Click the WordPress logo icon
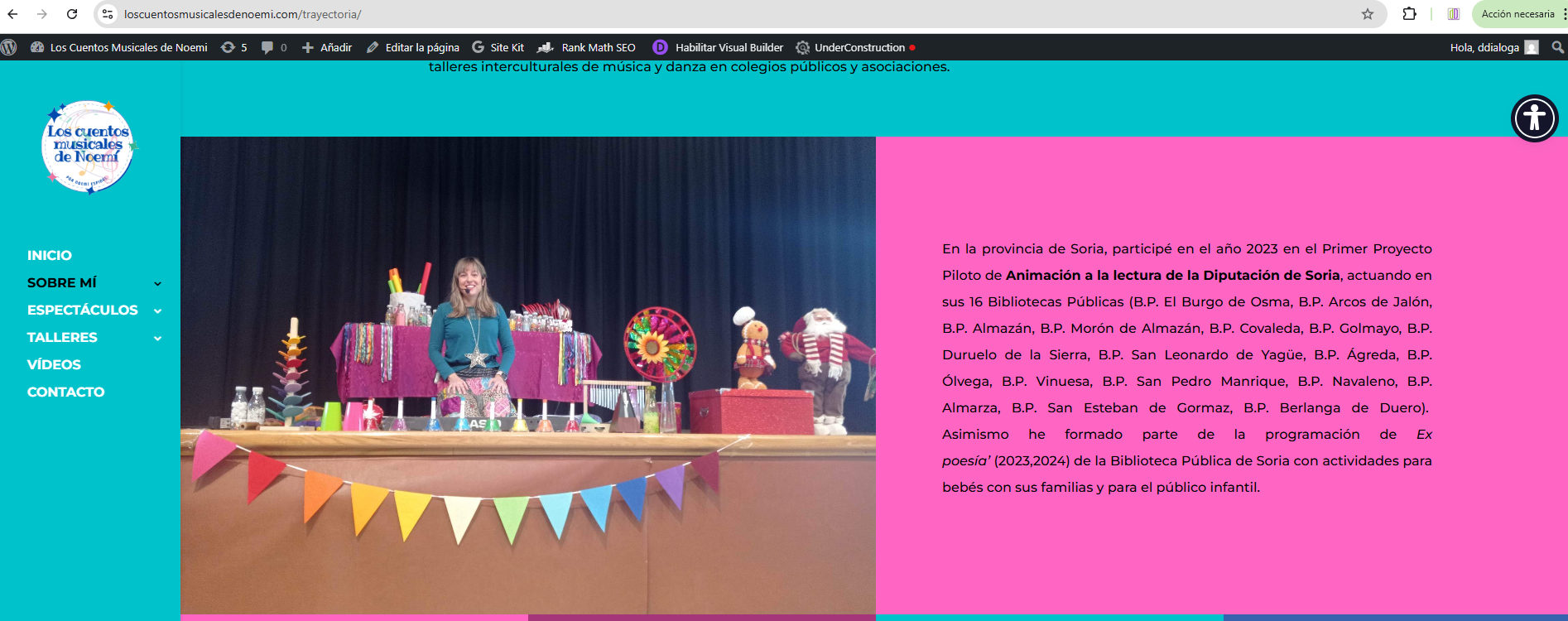 pos(9,47)
